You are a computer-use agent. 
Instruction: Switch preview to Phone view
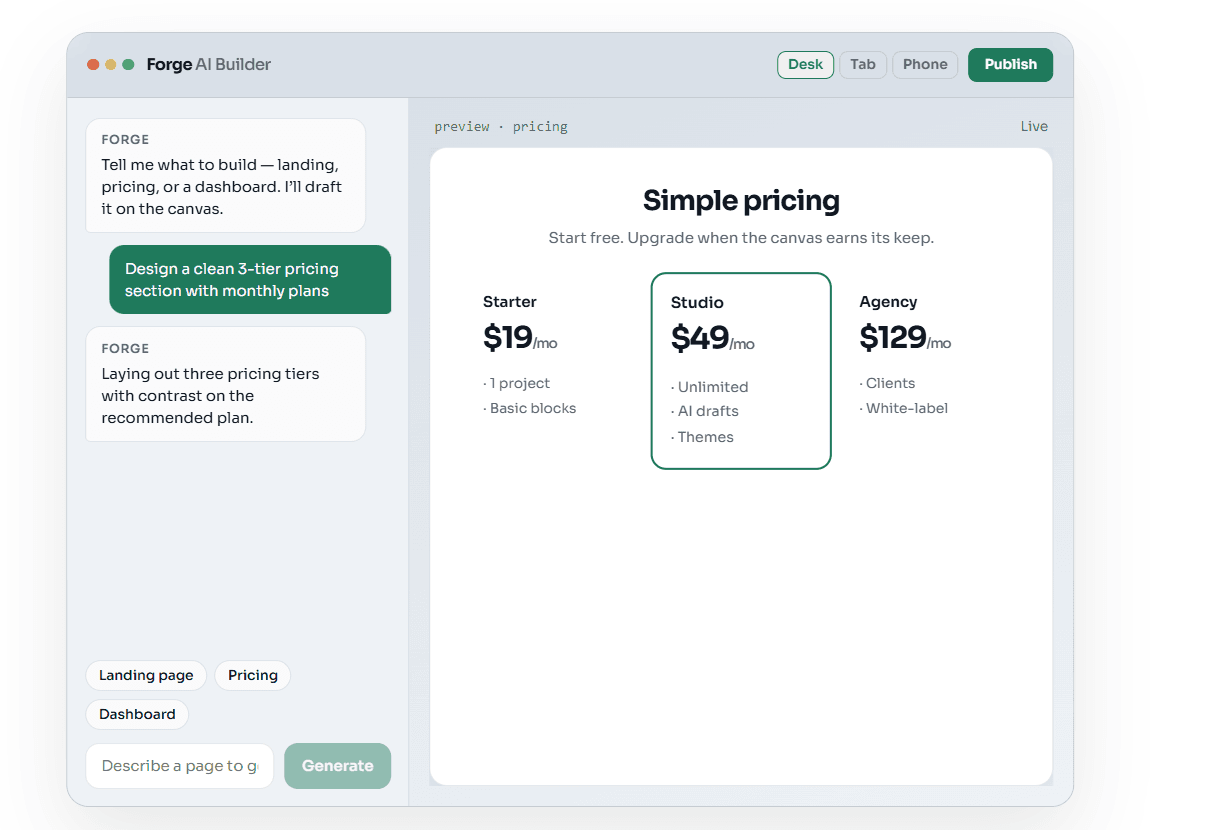[x=925, y=65]
